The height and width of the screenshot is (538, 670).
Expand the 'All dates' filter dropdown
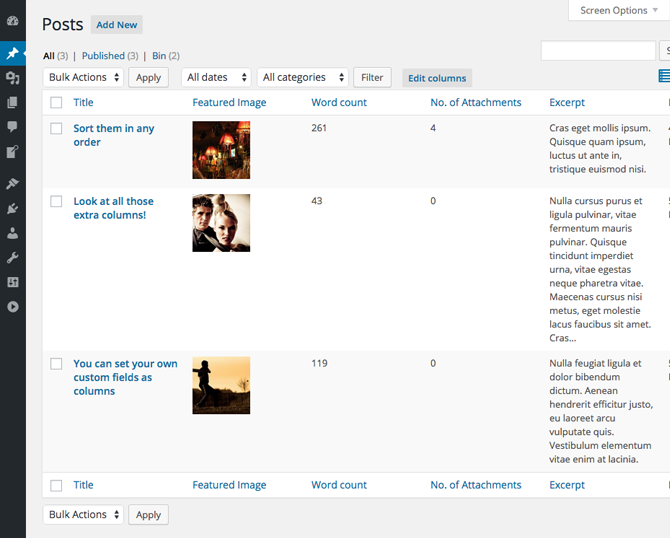point(215,77)
